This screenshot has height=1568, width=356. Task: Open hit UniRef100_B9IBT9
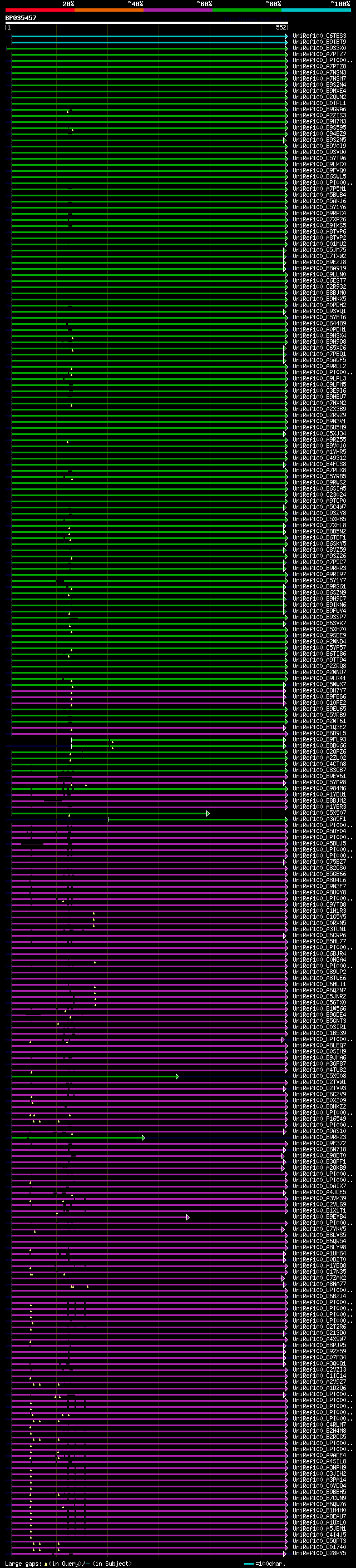click(319, 42)
